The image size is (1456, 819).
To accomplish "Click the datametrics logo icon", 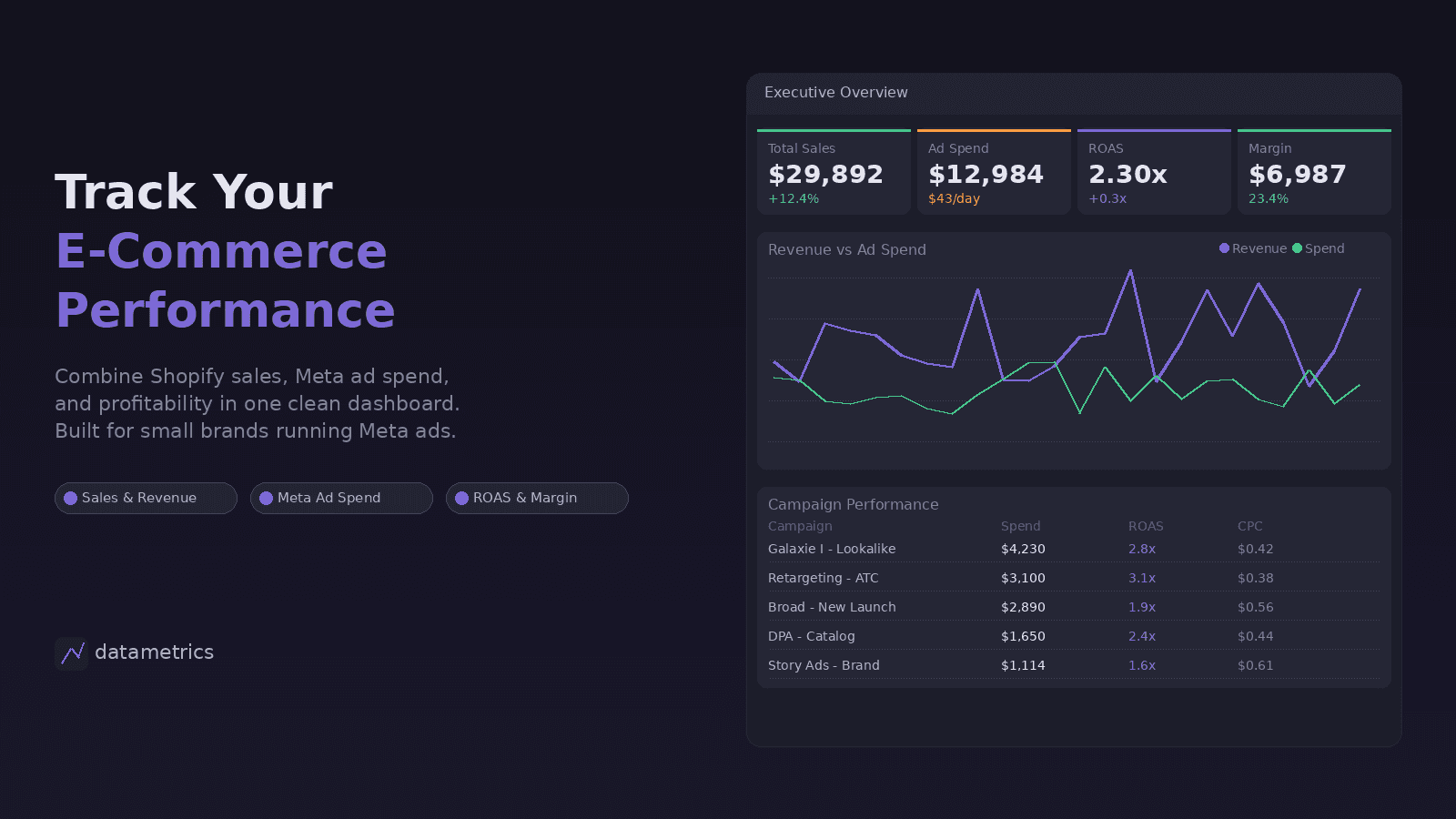I will coord(72,652).
